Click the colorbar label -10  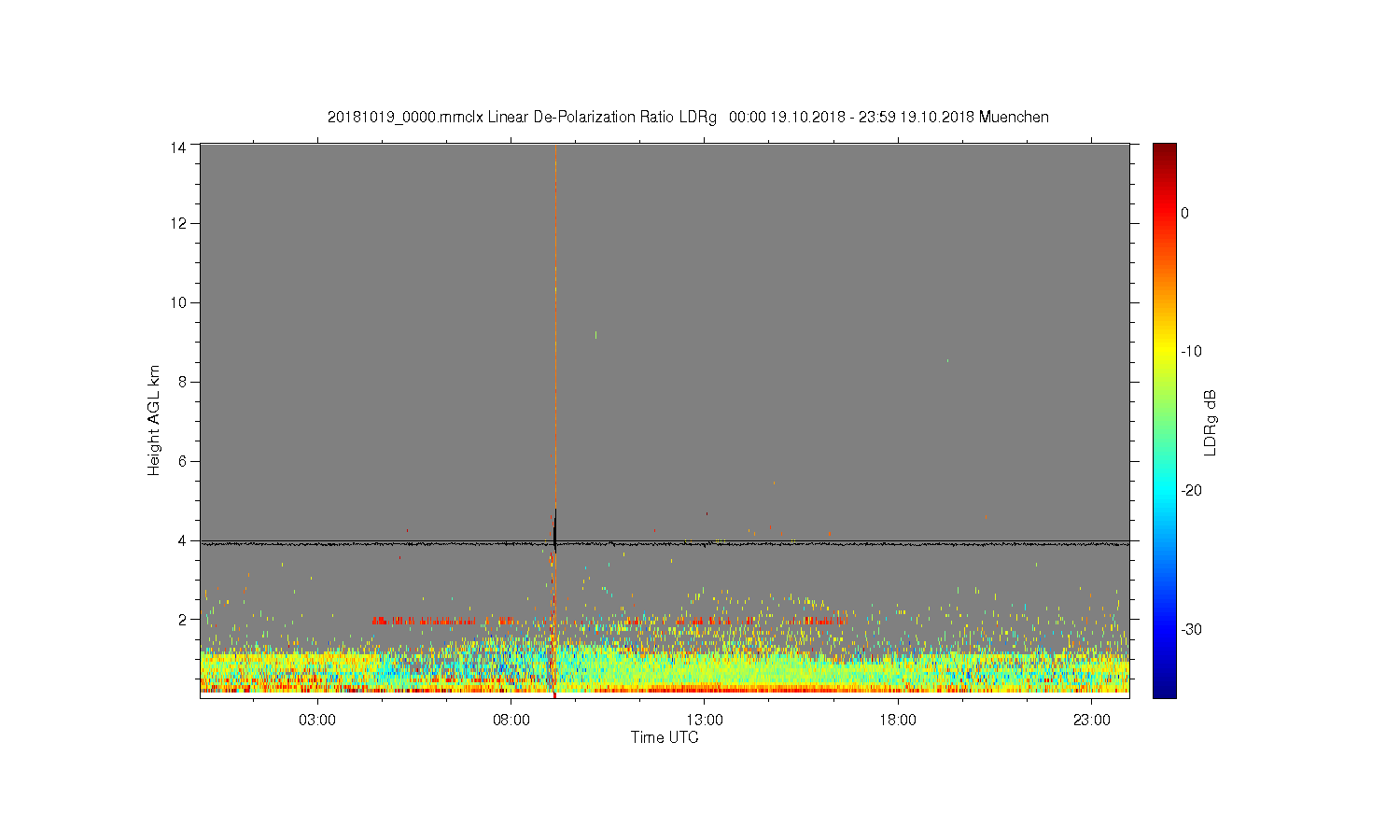click(1191, 352)
